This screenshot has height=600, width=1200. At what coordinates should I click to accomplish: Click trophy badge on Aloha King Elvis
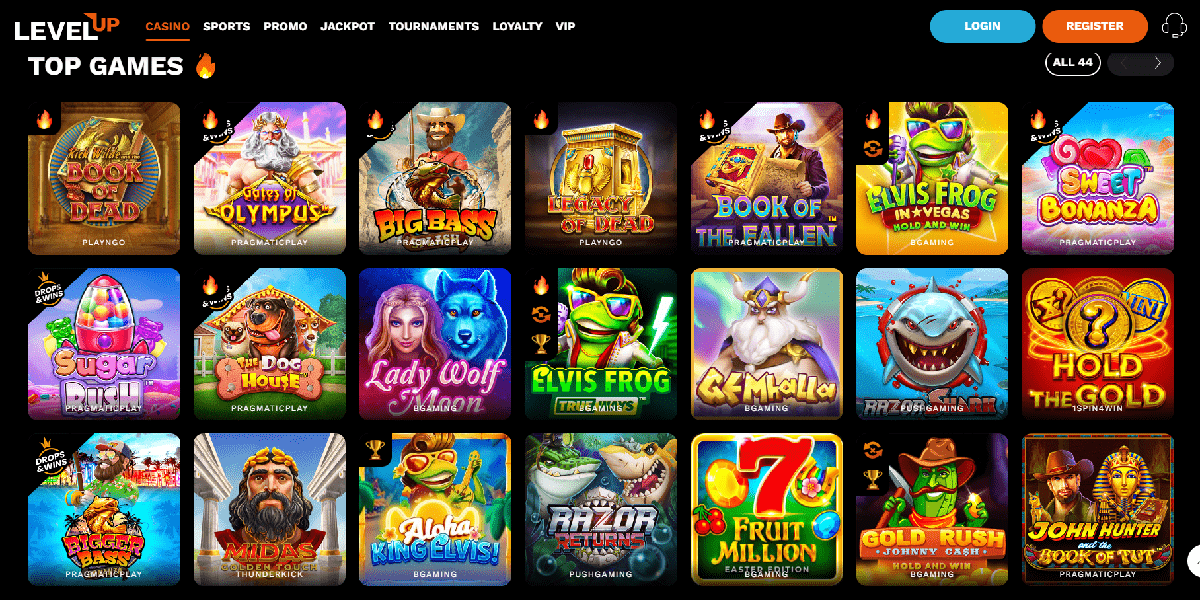(375, 450)
